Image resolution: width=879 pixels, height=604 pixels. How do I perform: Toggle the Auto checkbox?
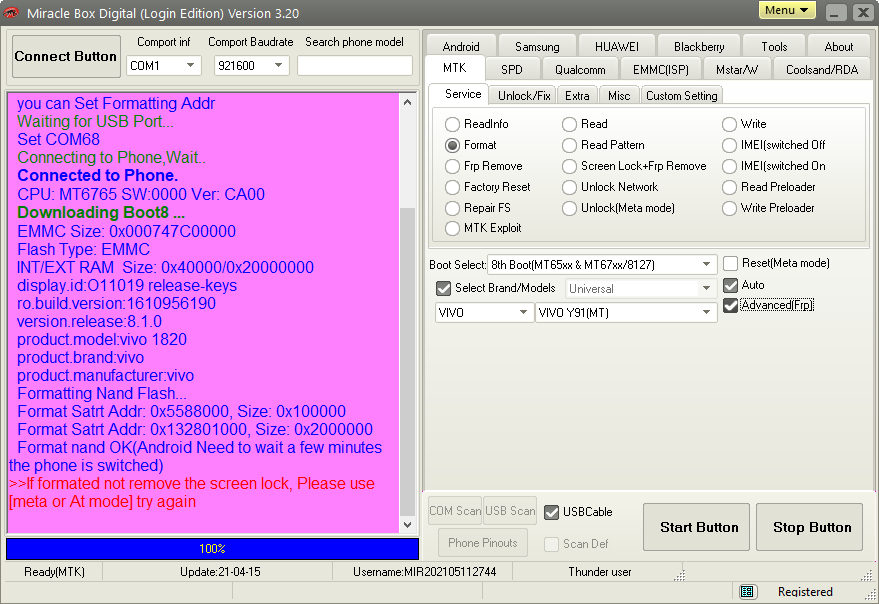pos(730,285)
